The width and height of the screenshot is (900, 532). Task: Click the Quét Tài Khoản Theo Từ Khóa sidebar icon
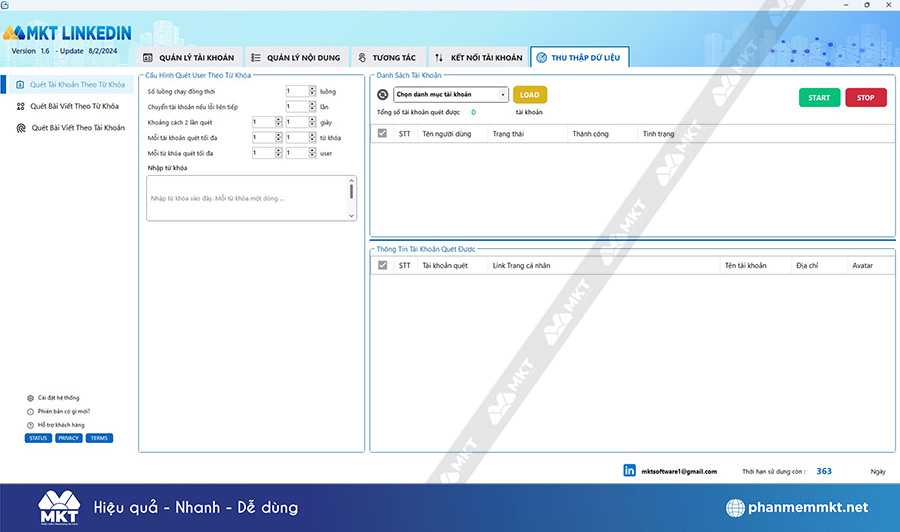coord(21,84)
